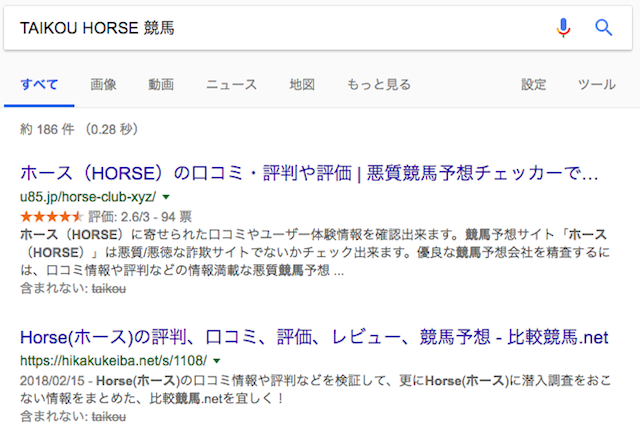Click the microphone voice search icon
This screenshot has width=640, height=437.
[563, 28]
